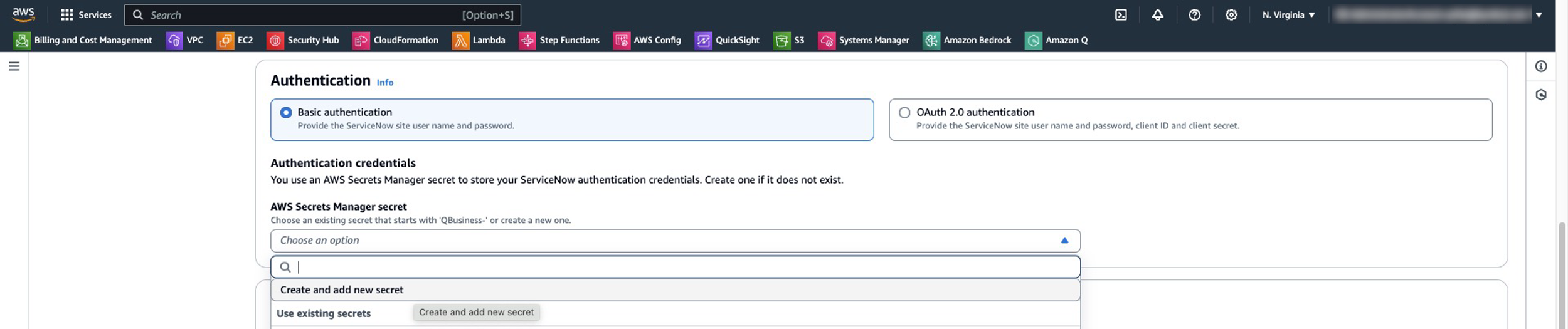Focus the top AWS Search box
The width and height of the screenshot is (1568, 329).
(x=322, y=15)
